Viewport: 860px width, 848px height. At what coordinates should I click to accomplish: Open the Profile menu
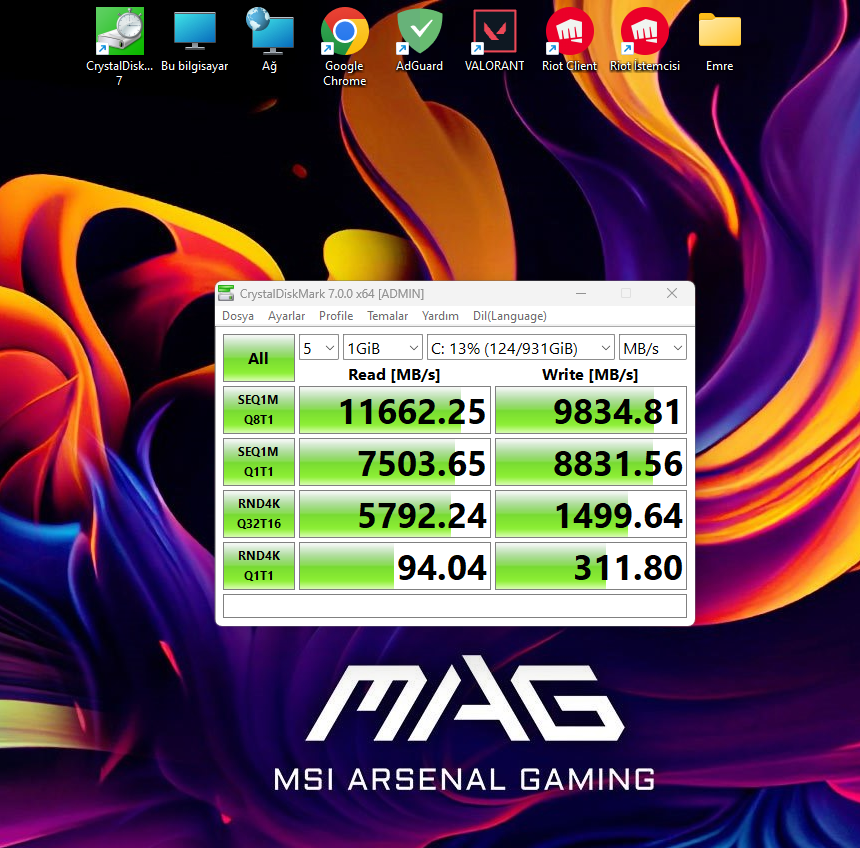[336, 316]
